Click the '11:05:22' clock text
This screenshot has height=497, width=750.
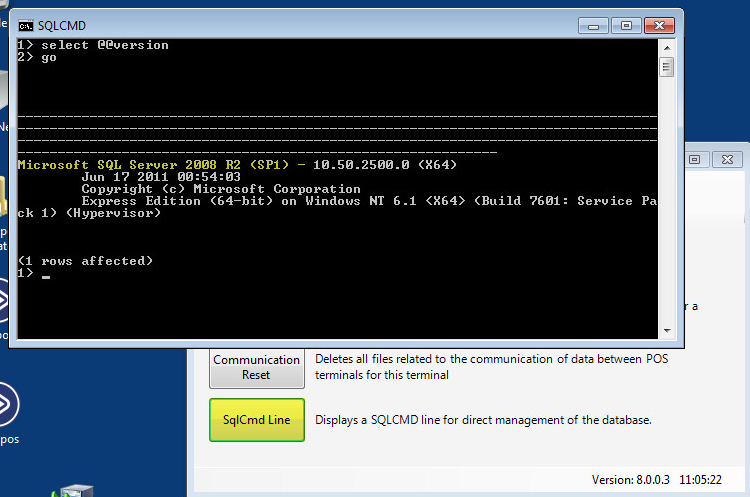[700, 480]
